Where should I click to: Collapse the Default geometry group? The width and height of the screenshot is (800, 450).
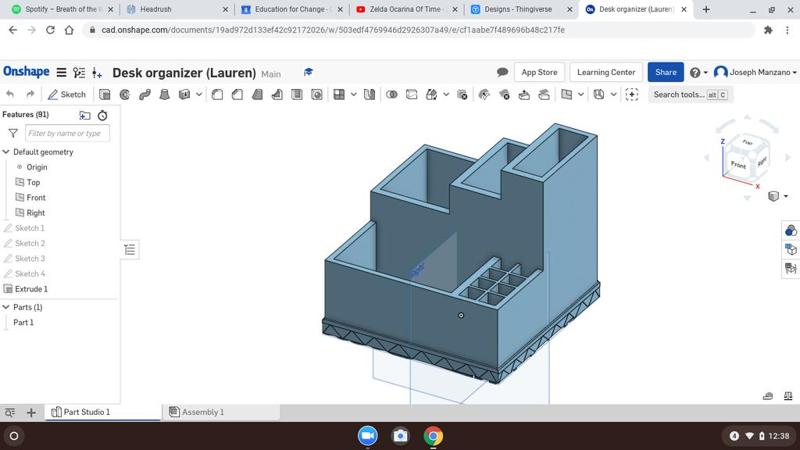click(6, 152)
